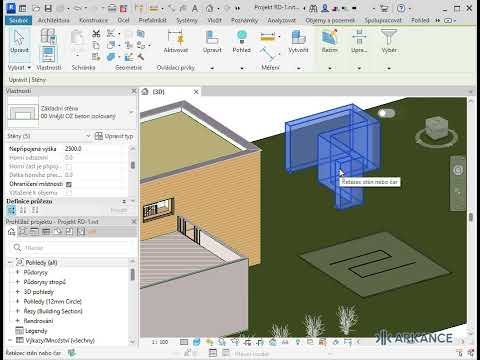480x360 pixels.
Task: Toggle the Vztažené k objemu checkbox
Action: coord(69,193)
